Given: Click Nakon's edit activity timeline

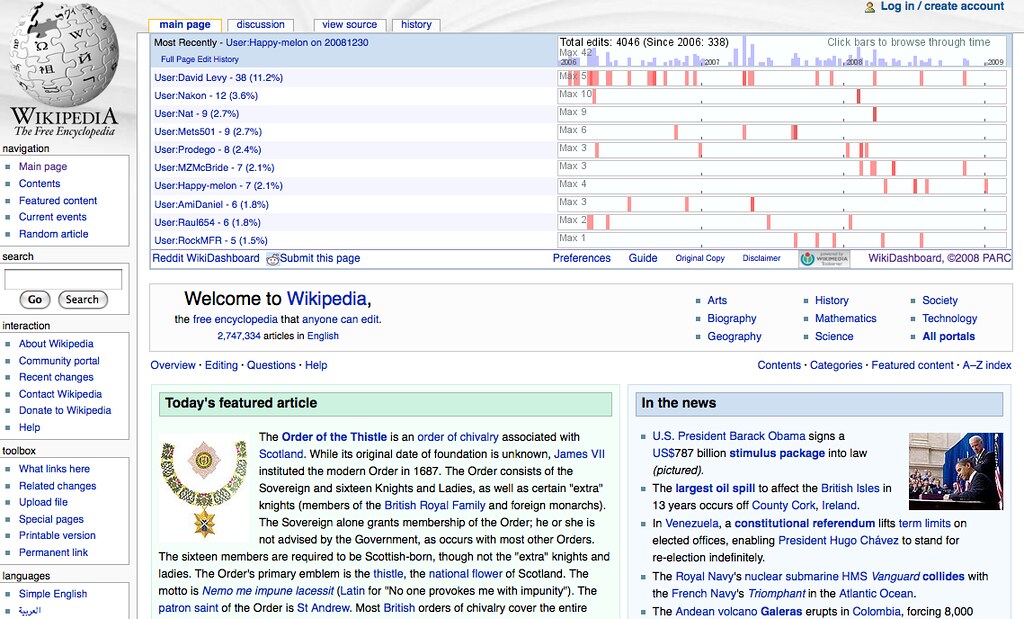Looking at the screenshot, I should (x=782, y=96).
